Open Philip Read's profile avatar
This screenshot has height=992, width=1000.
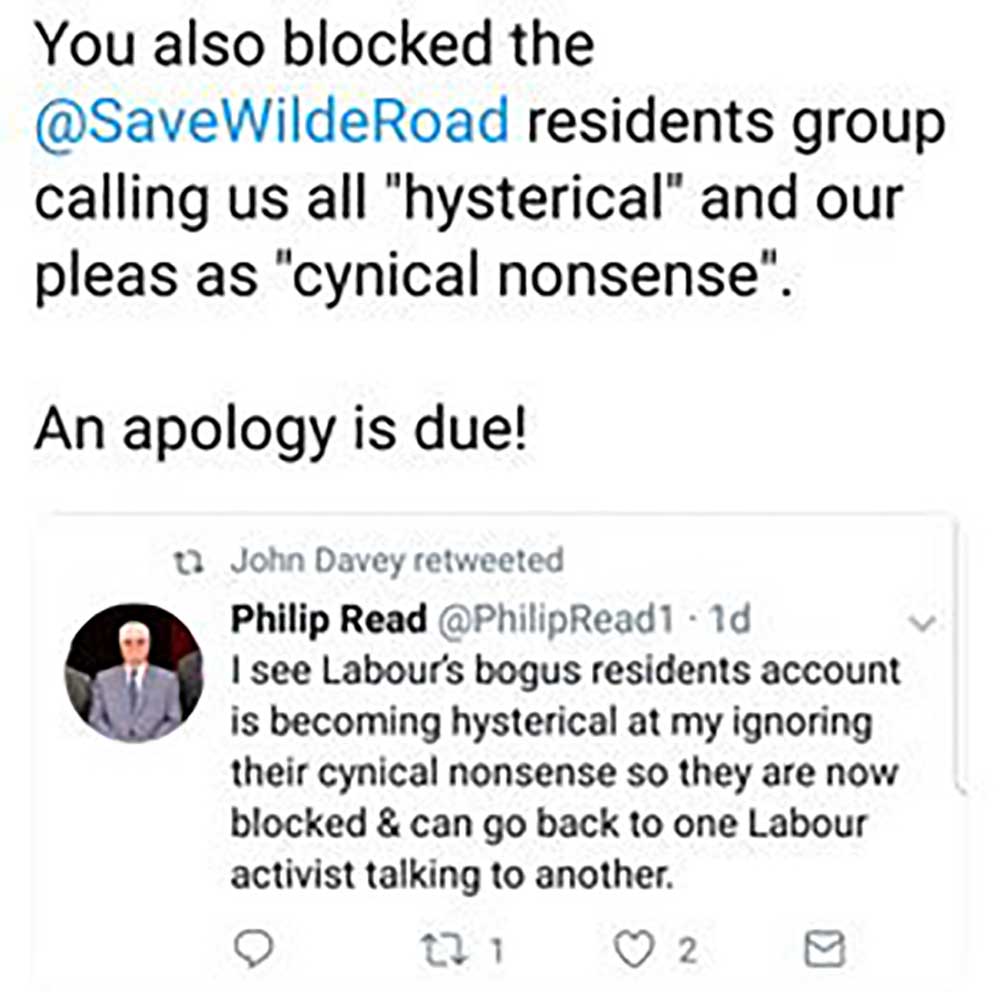point(134,673)
